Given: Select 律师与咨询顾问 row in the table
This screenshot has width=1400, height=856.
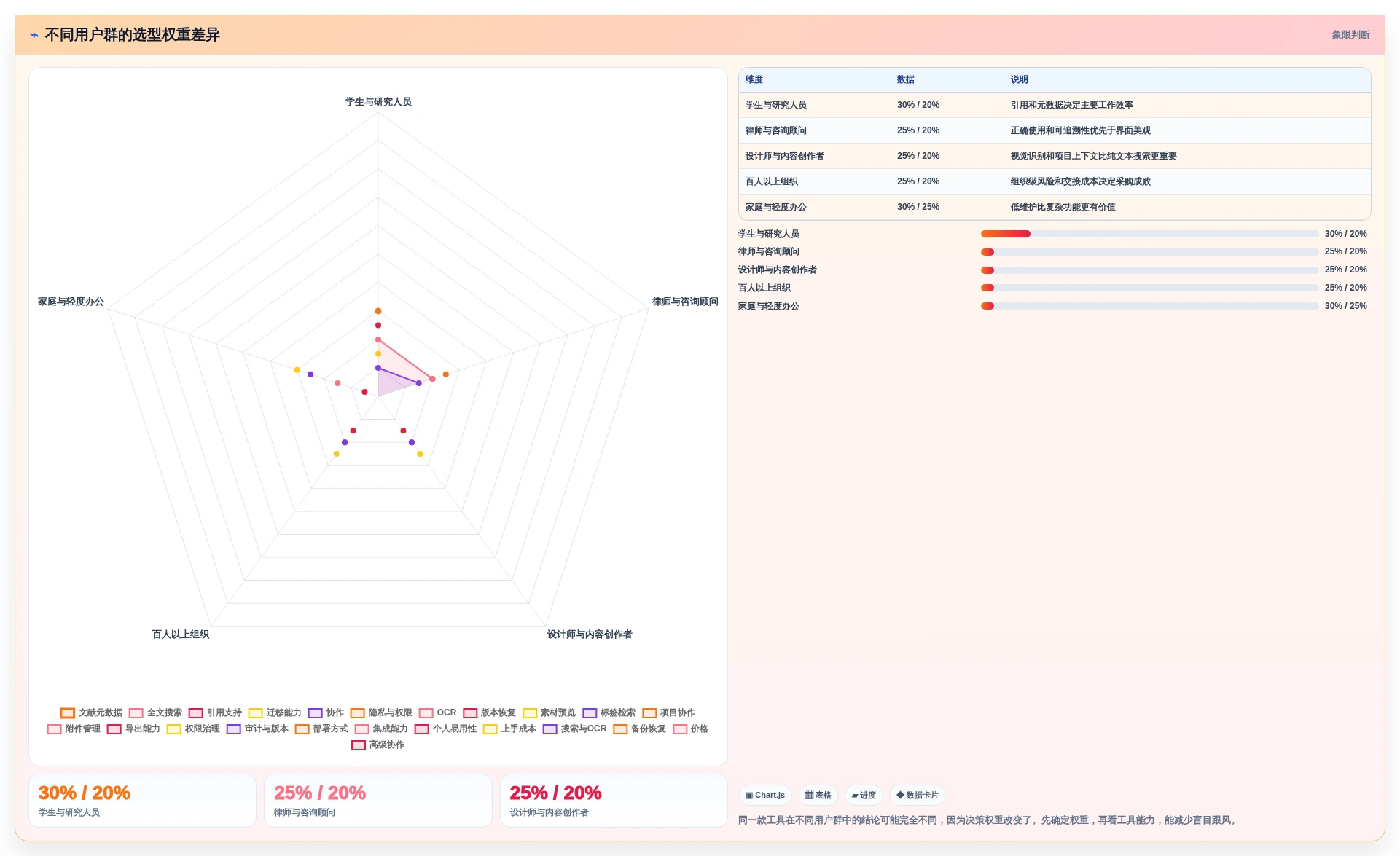Looking at the screenshot, I should (x=1054, y=130).
